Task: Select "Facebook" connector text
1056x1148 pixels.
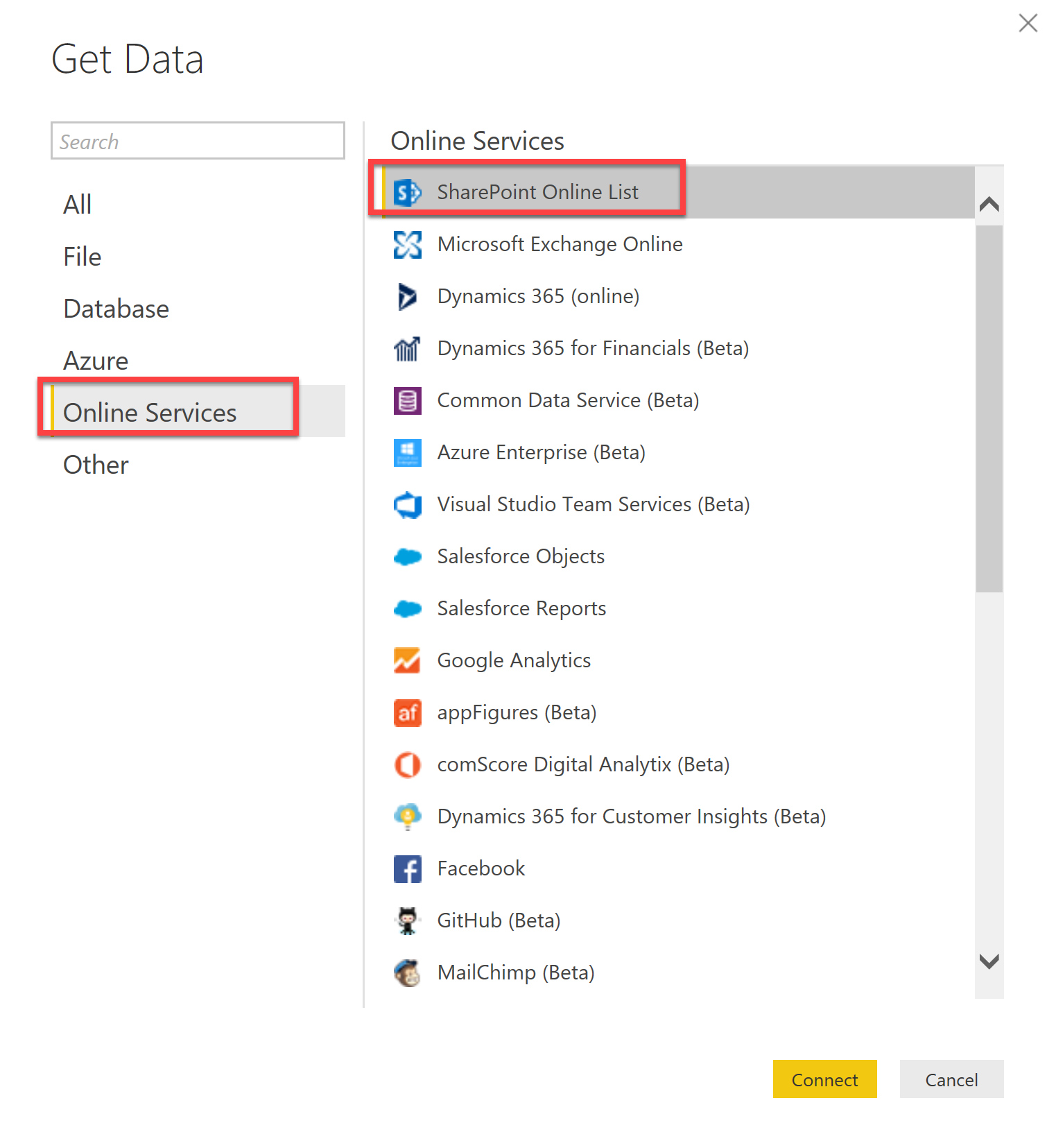Action: point(481,868)
